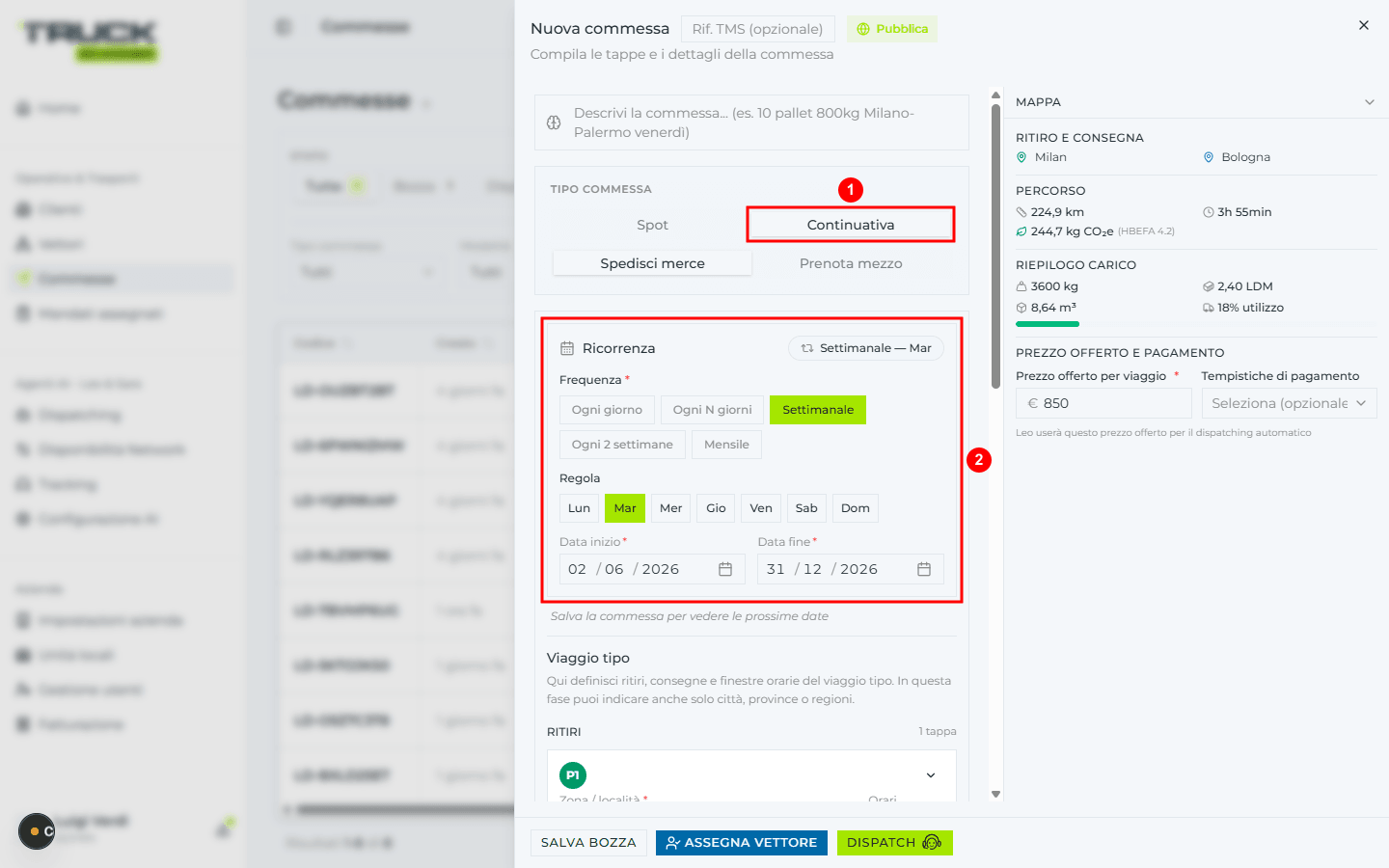Click the AI sparkle icon in description box
The height and width of the screenshot is (868, 1389).
(554, 122)
